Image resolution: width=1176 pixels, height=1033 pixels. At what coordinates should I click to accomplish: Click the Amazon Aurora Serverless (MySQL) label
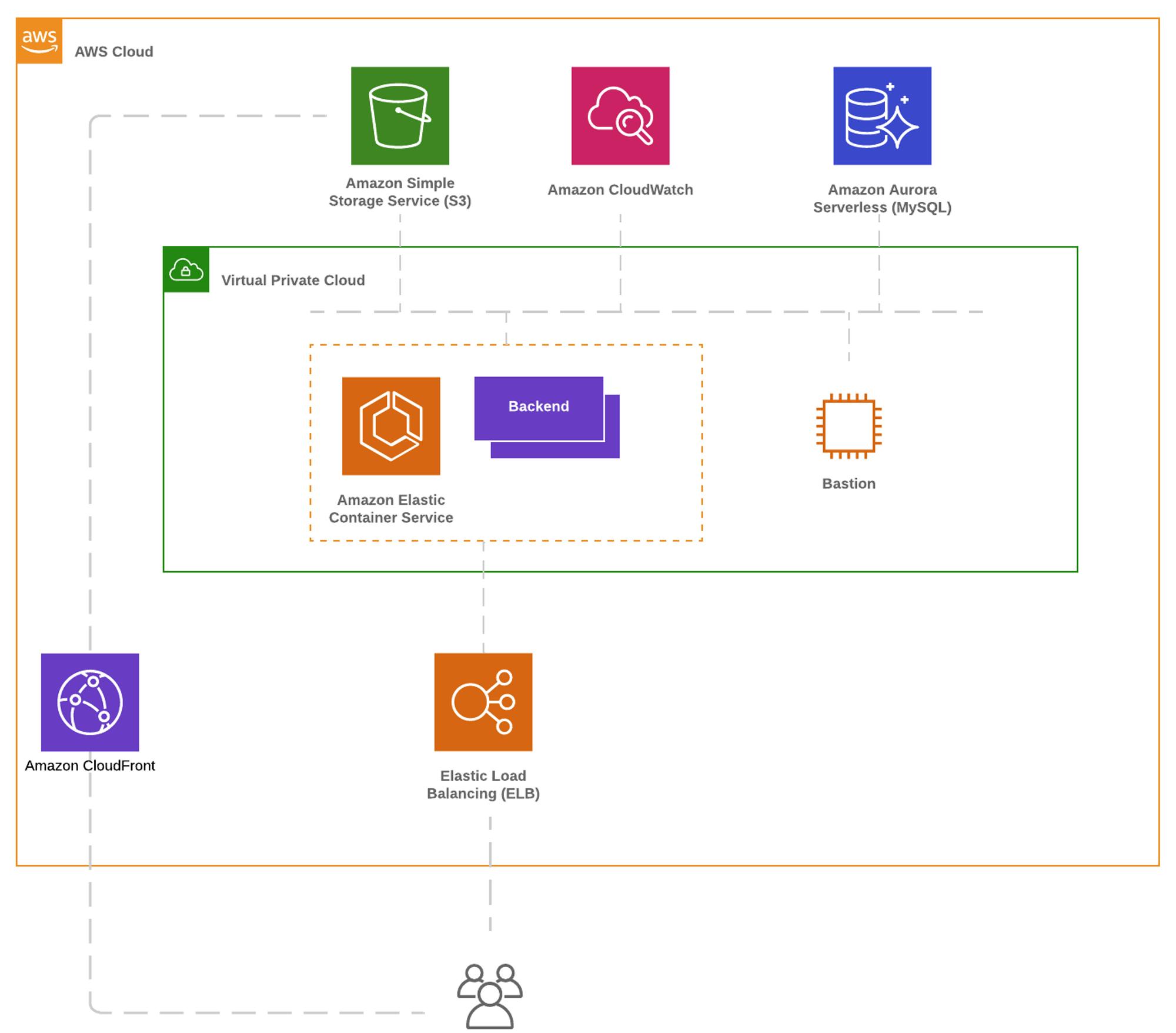[881, 198]
